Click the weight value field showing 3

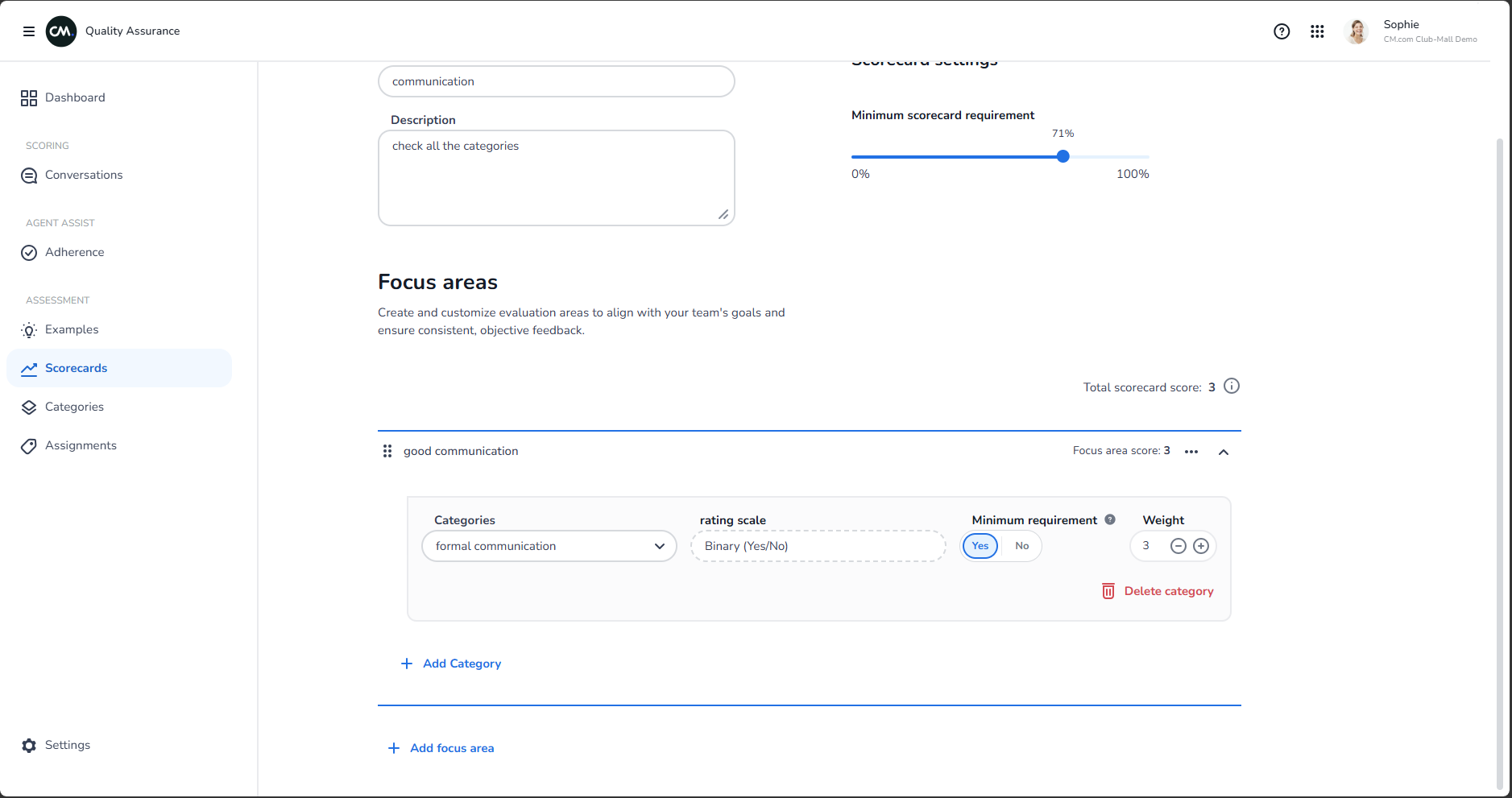pyautogui.click(x=1146, y=546)
